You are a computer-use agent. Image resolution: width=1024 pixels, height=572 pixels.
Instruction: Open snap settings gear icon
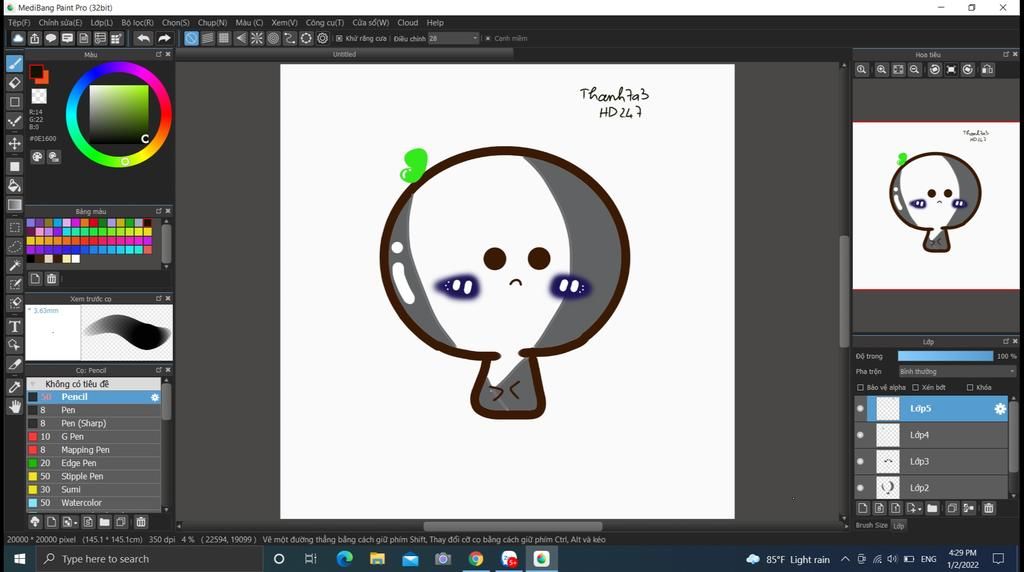click(323, 39)
